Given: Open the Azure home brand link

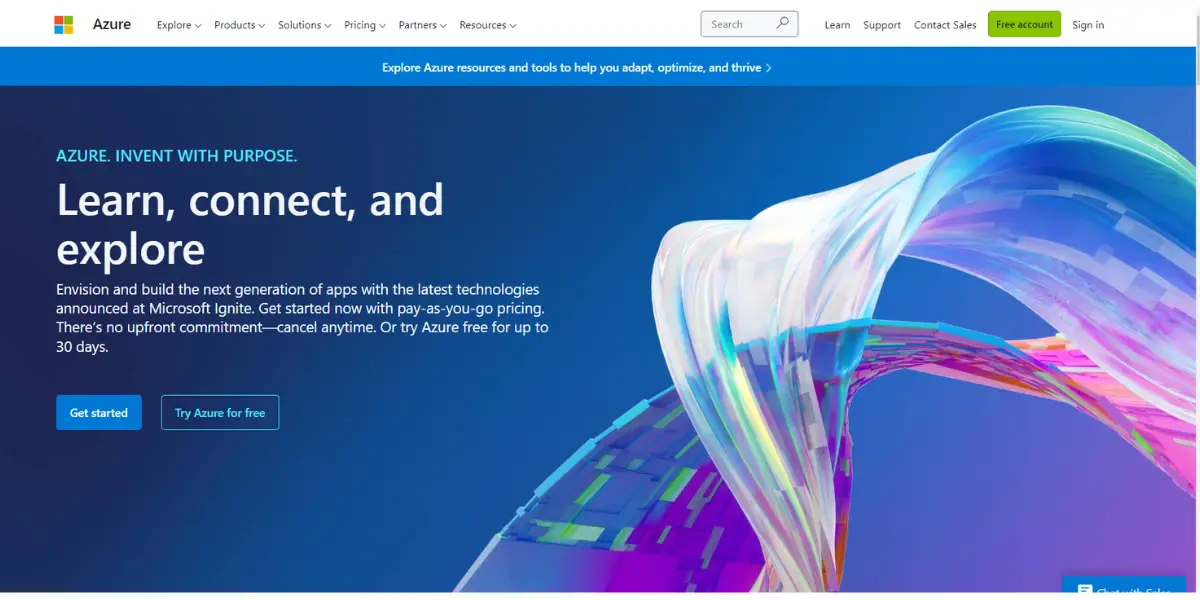Looking at the screenshot, I should [x=112, y=24].
